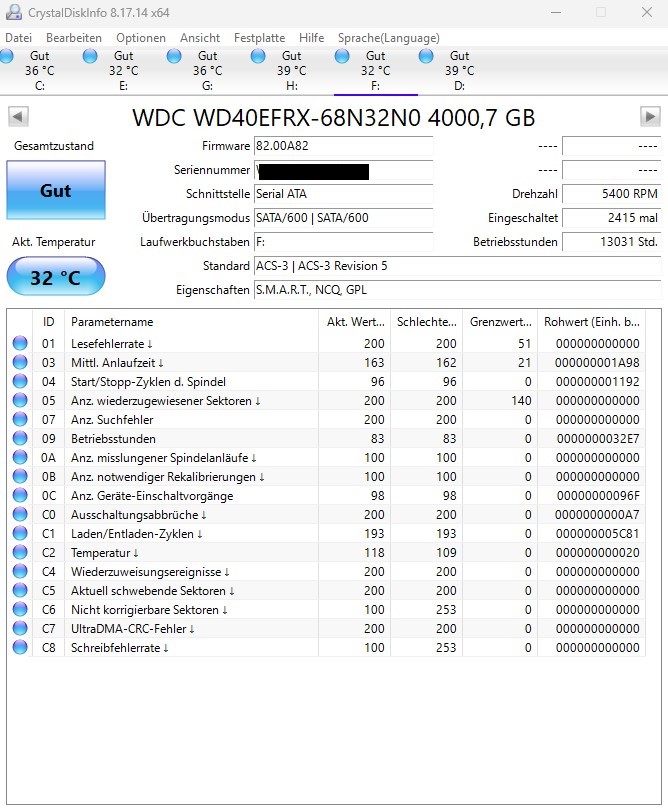This screenshot has width=668, height=811.
Task: Select drive F: status icon
Action: pos(342,56)
